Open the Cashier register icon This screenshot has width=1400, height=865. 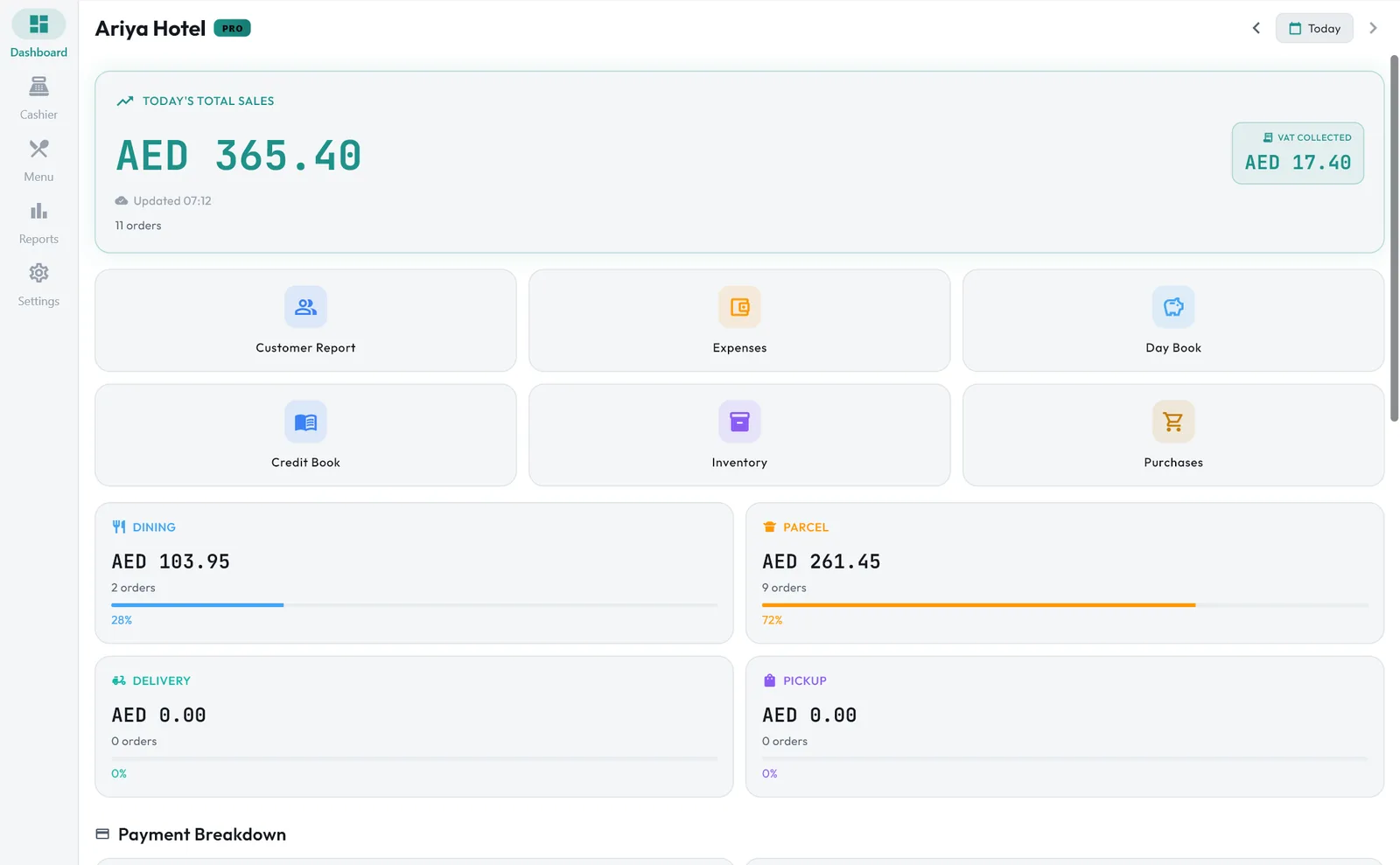(38, 87)
